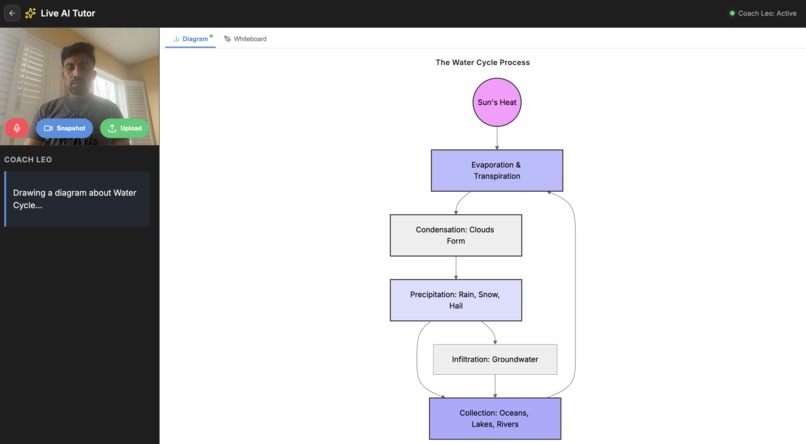The width and height of the screenshot is (806, 444).
Task: Click the COACH LEO heading
Action: coord(28,160)
